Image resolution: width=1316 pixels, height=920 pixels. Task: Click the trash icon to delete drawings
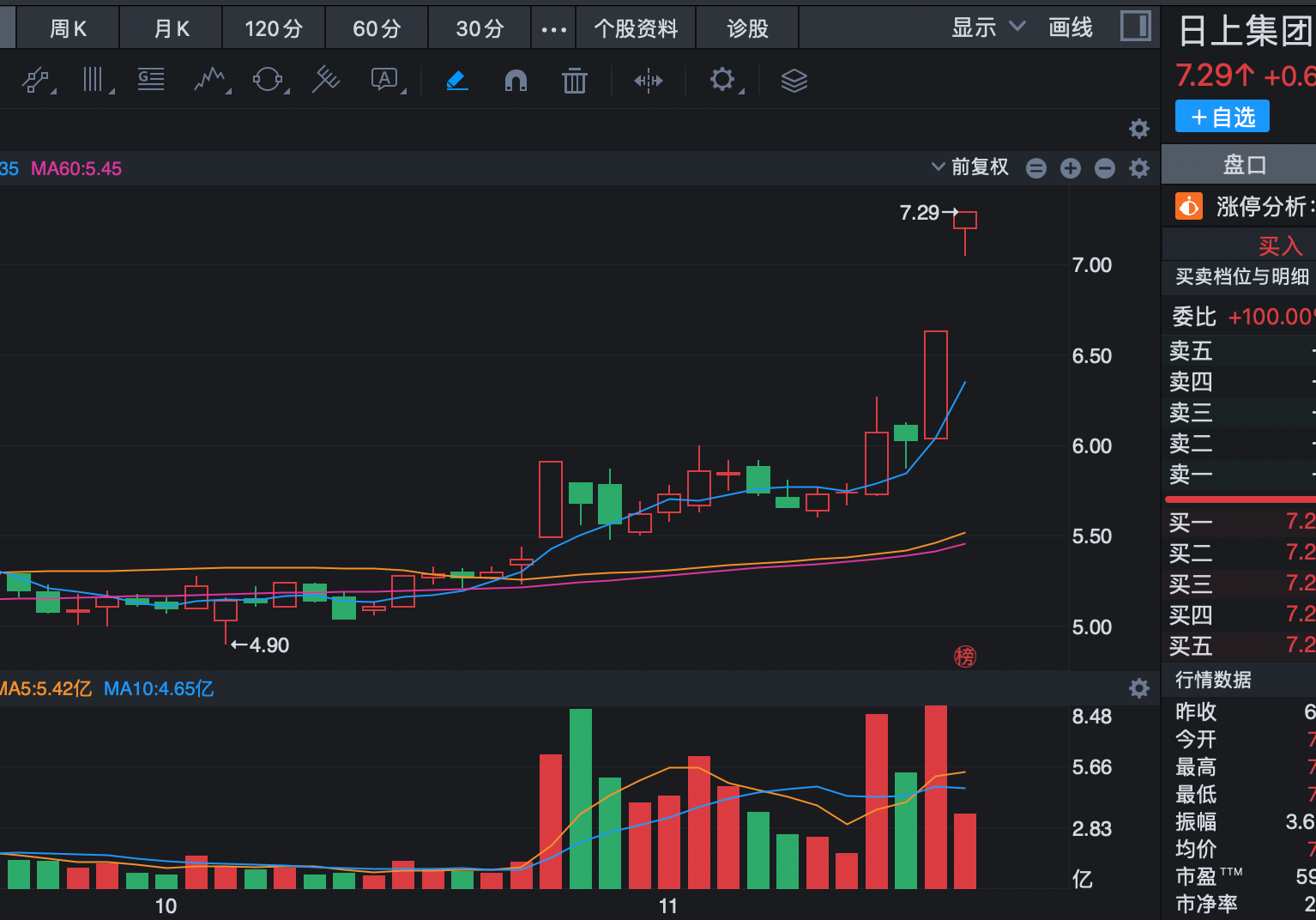[x=574, y=80]
